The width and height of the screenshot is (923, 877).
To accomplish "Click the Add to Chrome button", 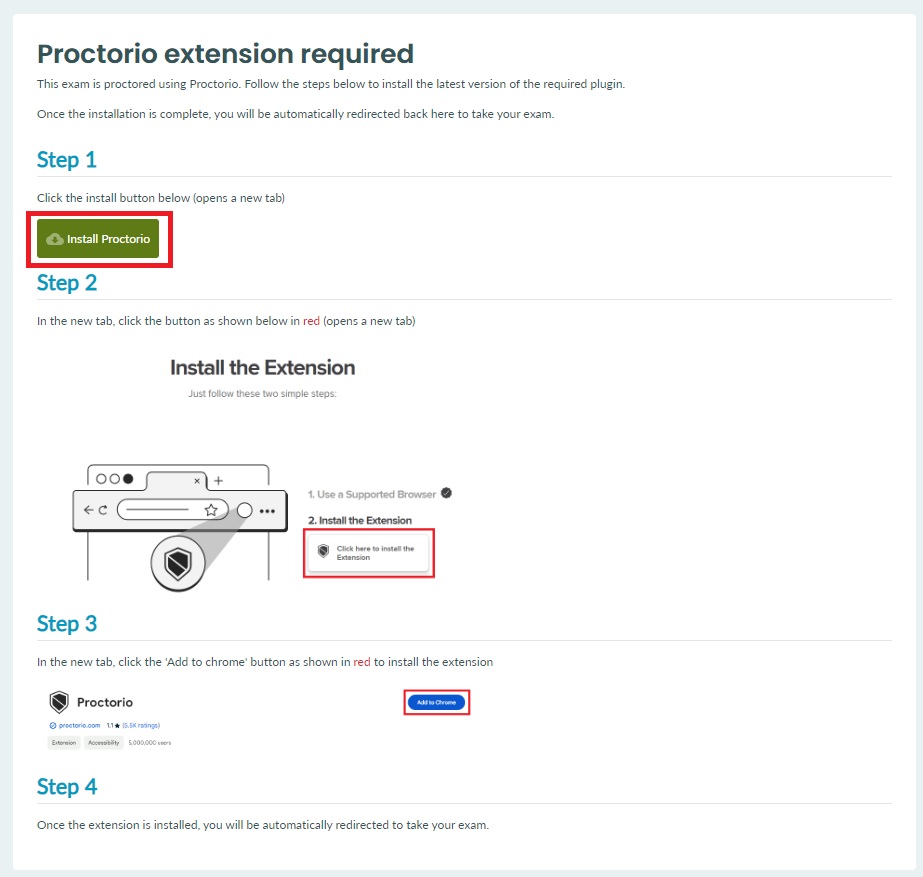I will 435,702.
